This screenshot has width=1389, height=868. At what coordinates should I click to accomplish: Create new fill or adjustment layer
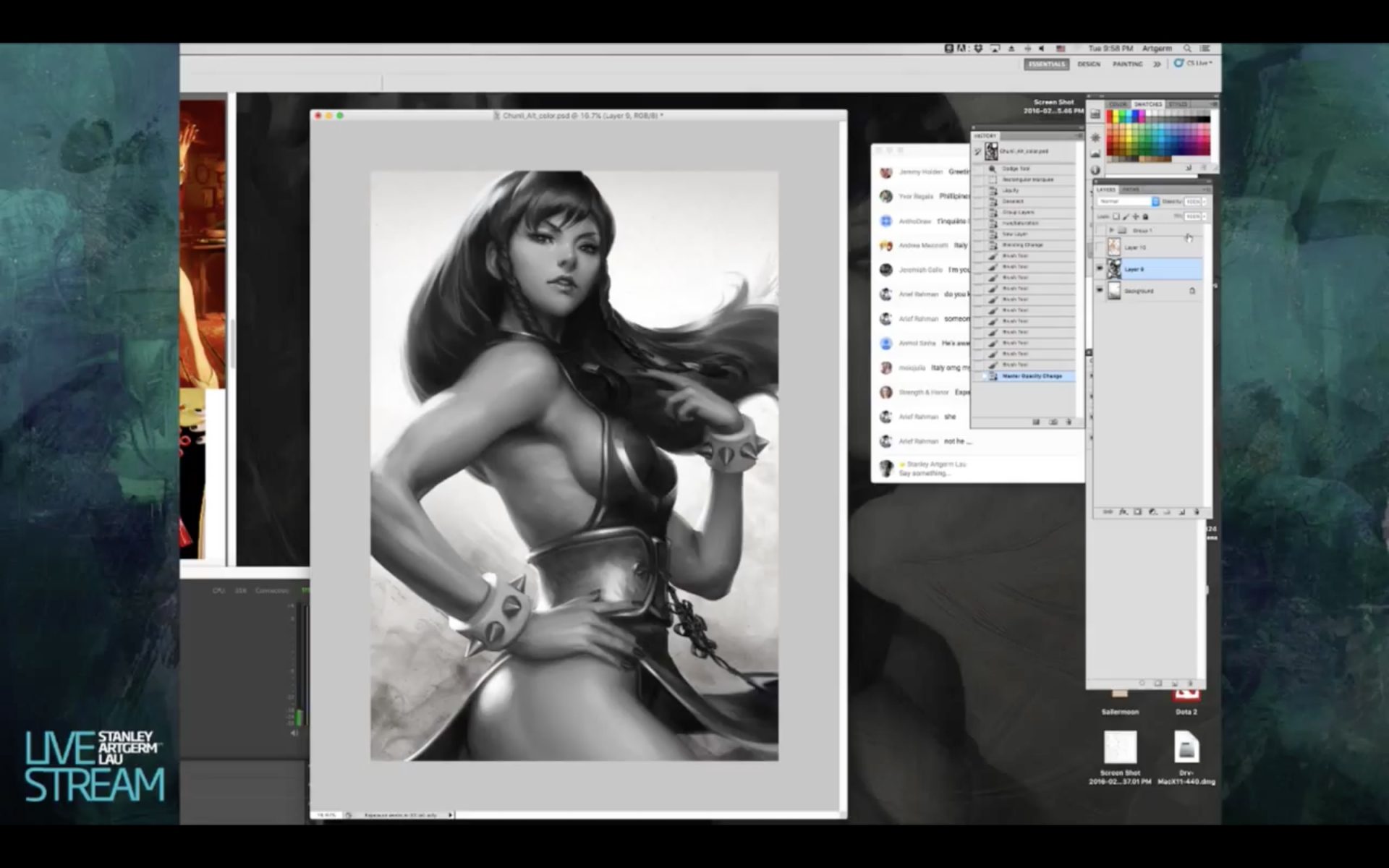point(1152,511)
